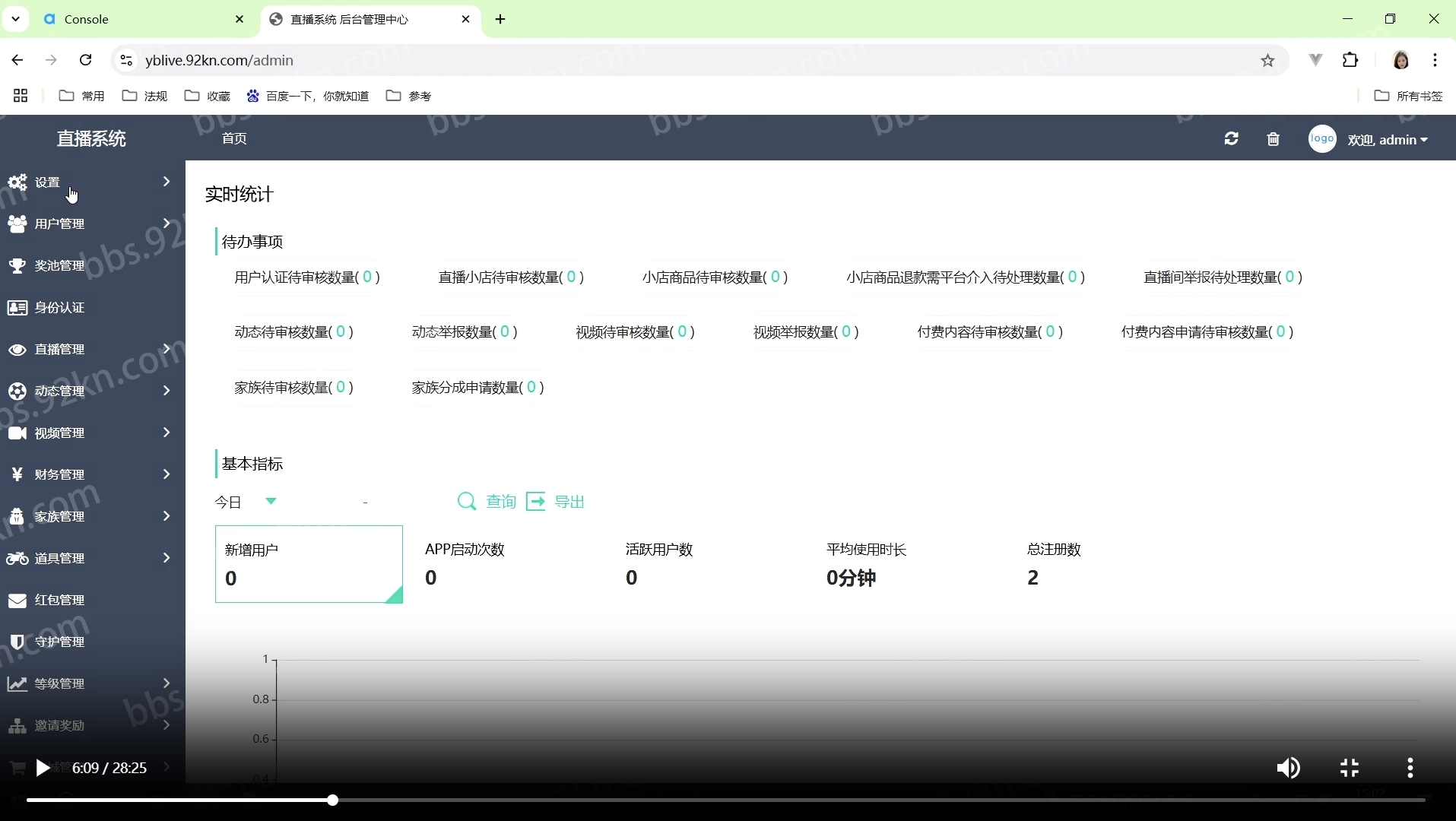Open browser extensions puzzle icon
This screenshot has height=821, width=1456.
pos(1350,59)
